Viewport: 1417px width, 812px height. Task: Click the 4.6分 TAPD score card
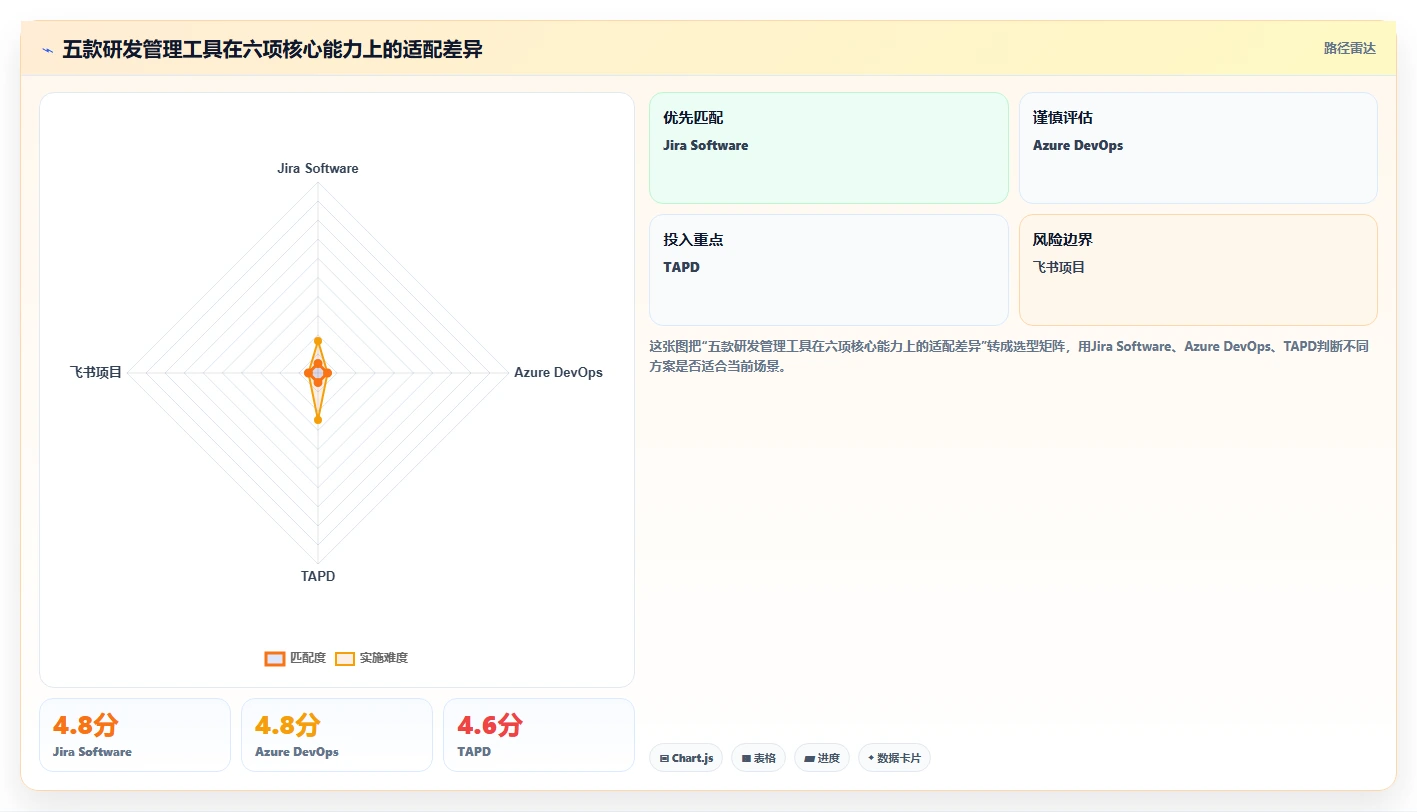tap(539, 735)
